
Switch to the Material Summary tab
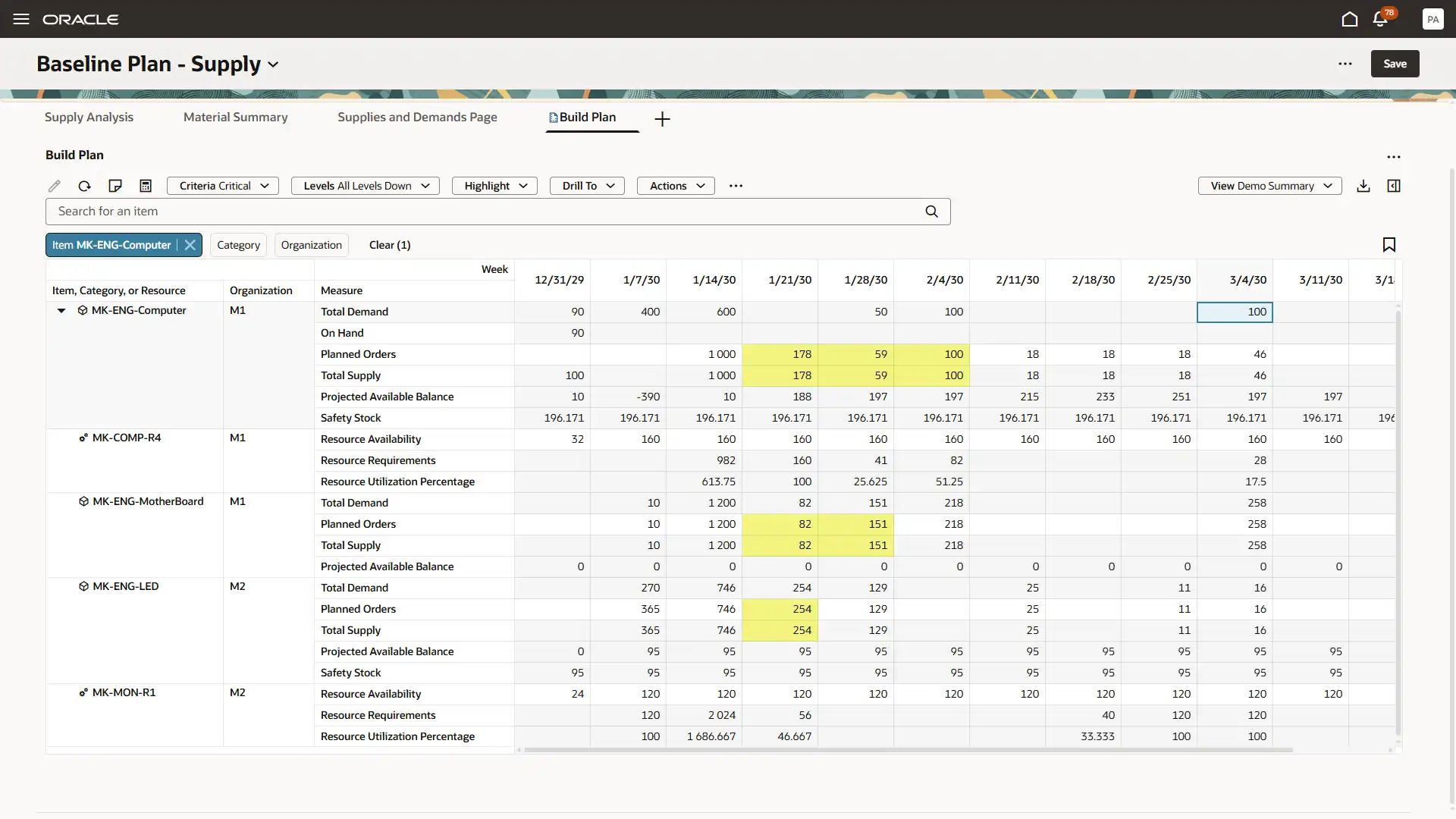point(235,118)
